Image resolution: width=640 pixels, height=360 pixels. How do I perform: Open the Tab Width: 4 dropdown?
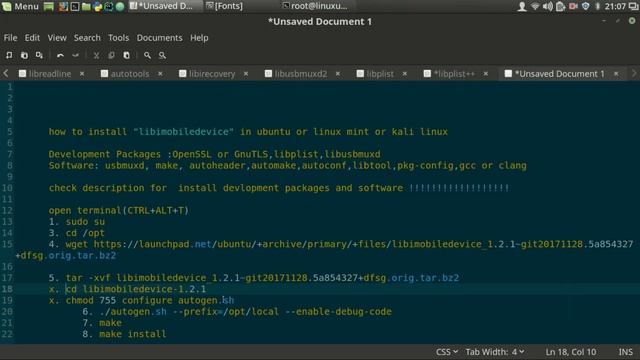coord(495,352)
